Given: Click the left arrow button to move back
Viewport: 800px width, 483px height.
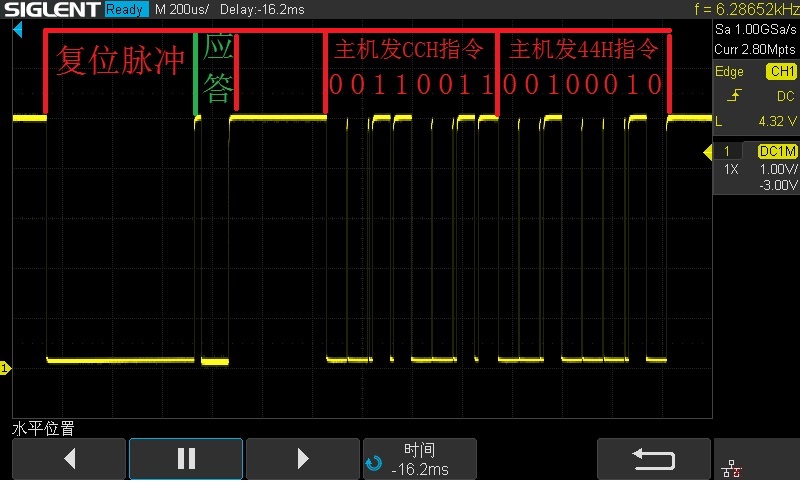Looking at the screenshot, I should [x=69, y=459].
